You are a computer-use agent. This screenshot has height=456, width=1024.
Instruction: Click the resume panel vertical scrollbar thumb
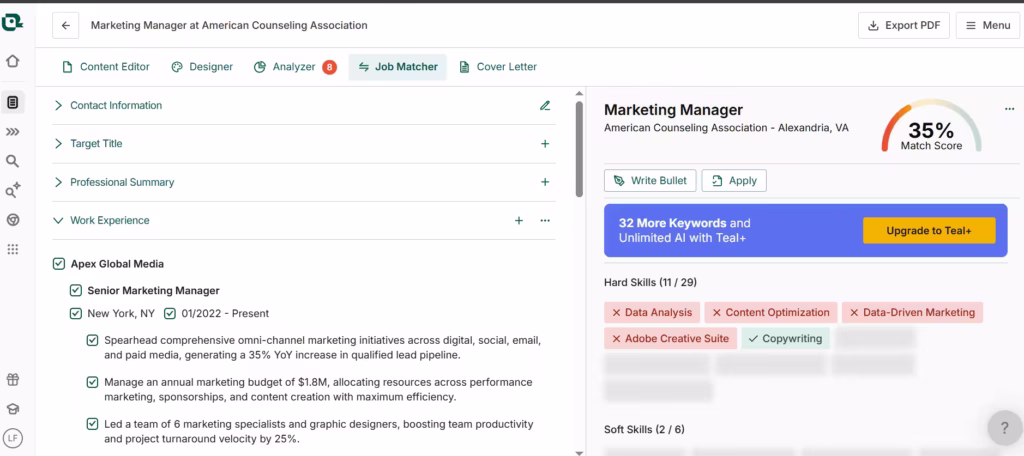tap(579, 149)
